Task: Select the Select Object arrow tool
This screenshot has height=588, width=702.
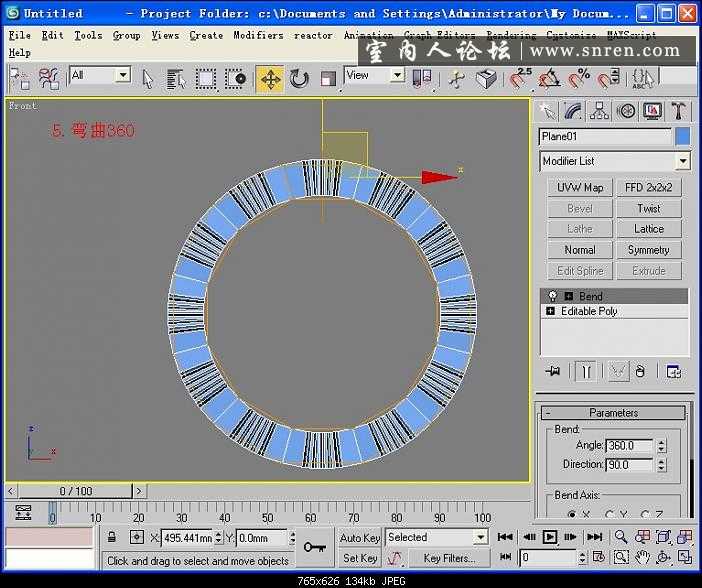Action: [148, 80]
